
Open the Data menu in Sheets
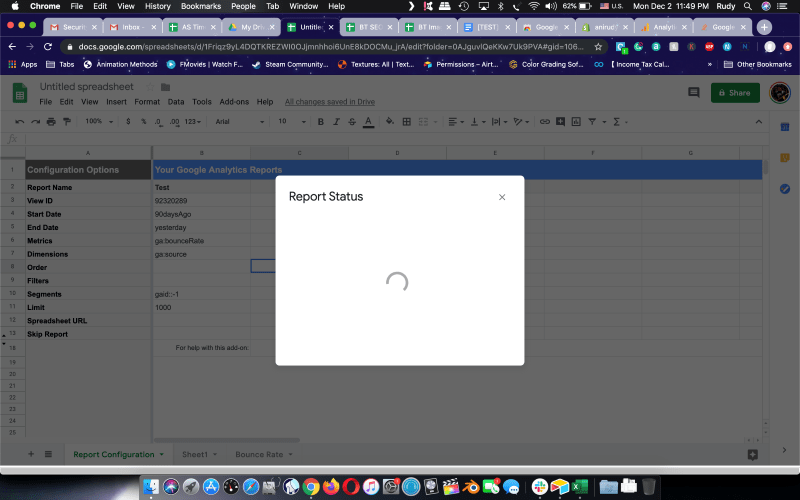tap(176, 102)
